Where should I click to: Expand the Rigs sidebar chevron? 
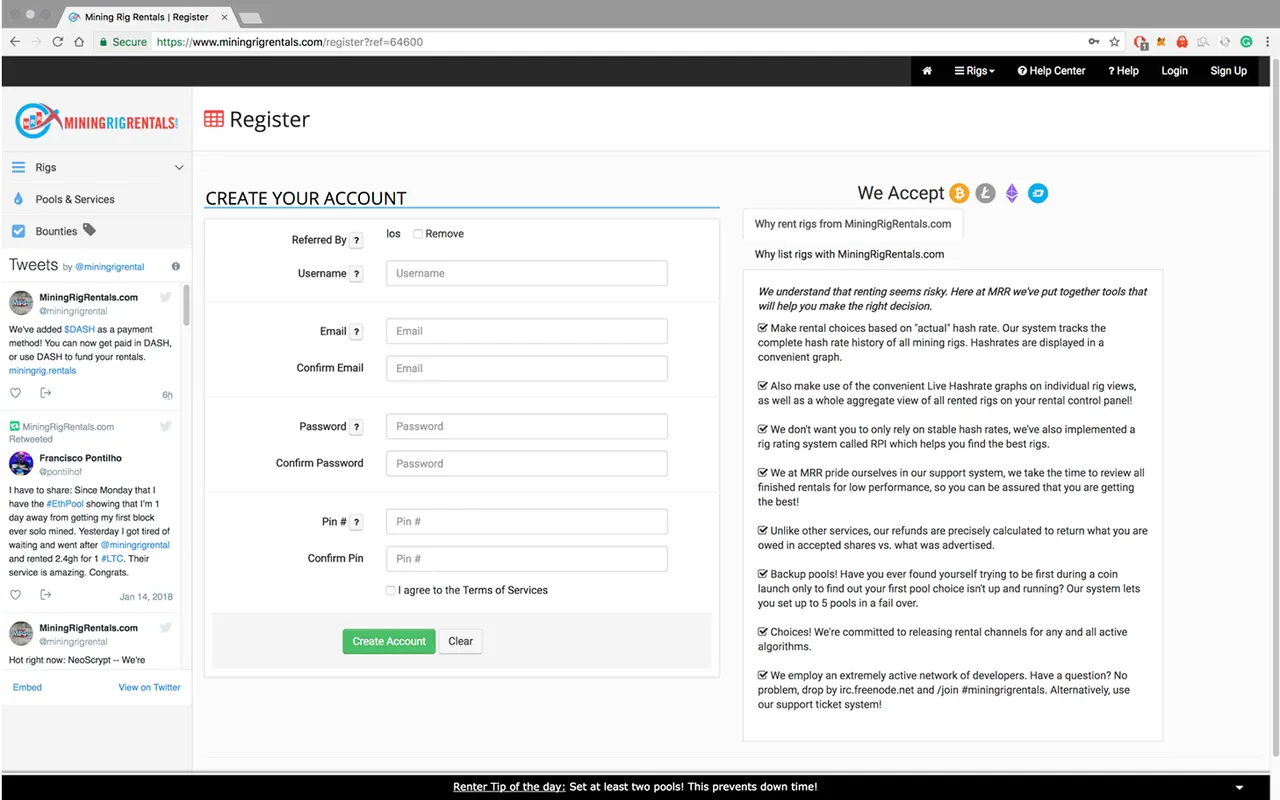click(x=179, y=168)
